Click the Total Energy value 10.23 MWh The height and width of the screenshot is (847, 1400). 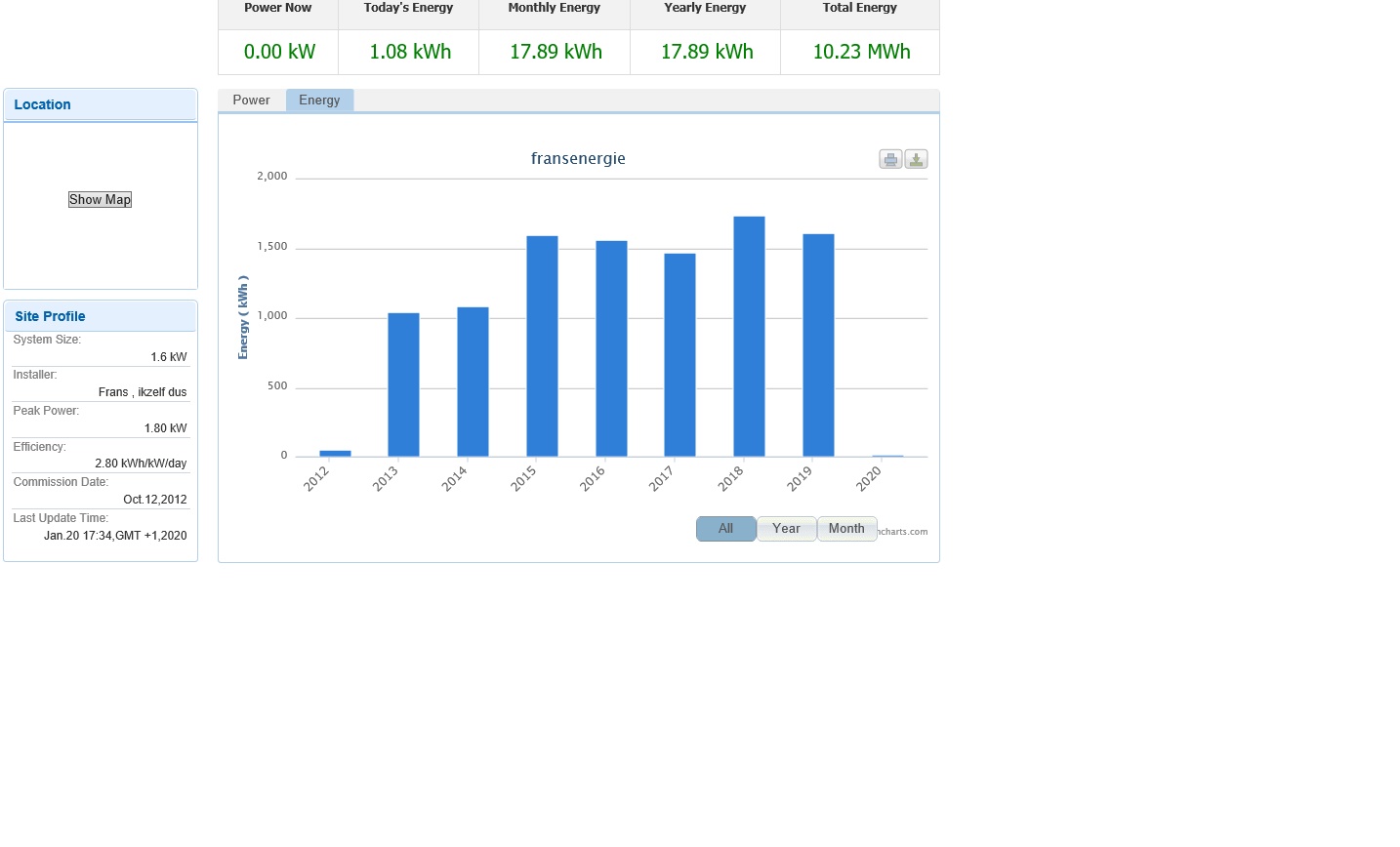(861, 52)
